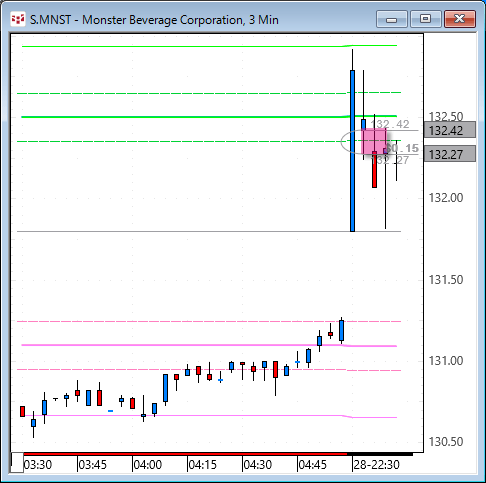Click the red bar along the time axis
The image size is (486, 483).
185,454
